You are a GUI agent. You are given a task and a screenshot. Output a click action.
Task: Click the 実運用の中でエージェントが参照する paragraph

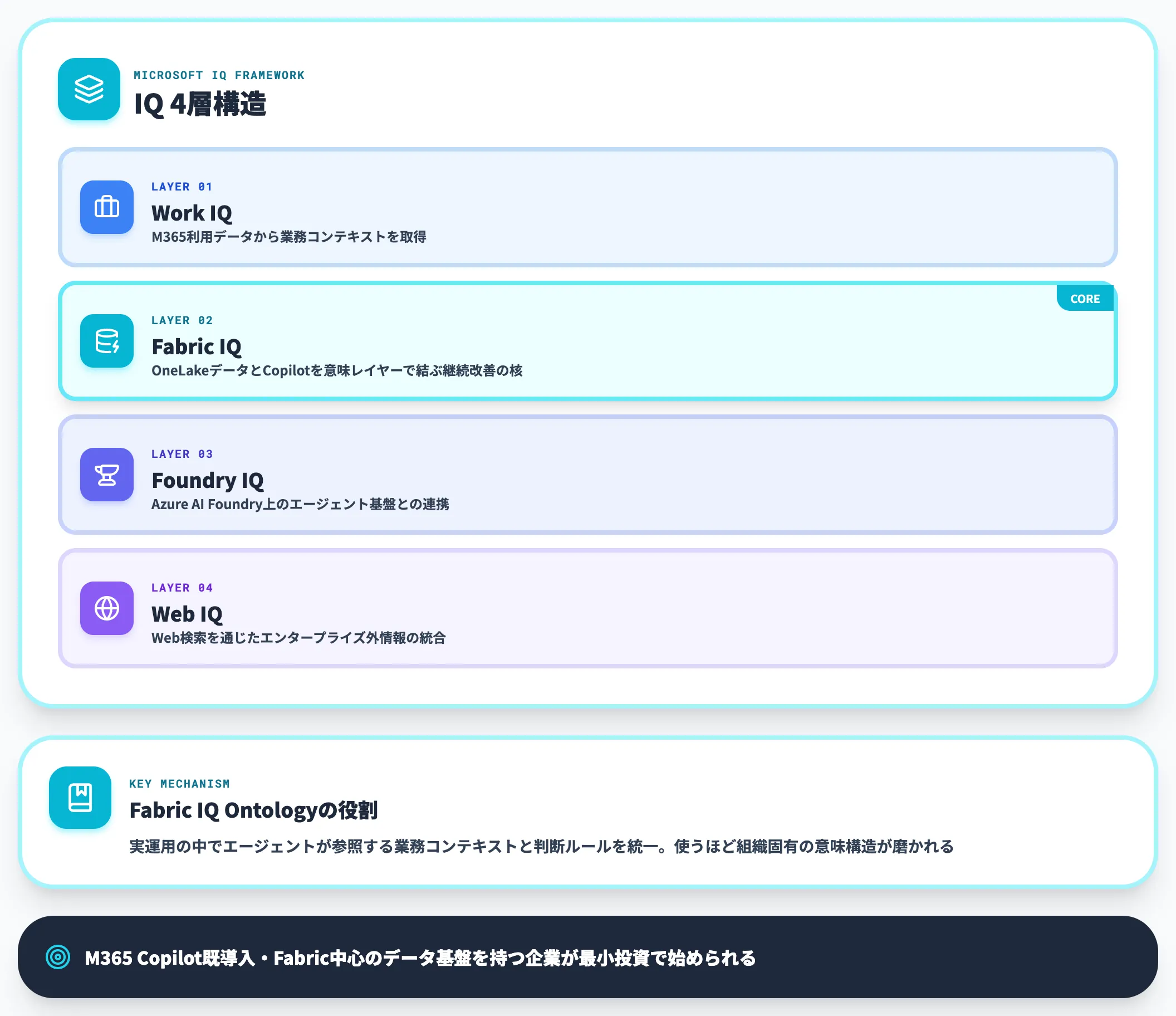tap(541, 846)
